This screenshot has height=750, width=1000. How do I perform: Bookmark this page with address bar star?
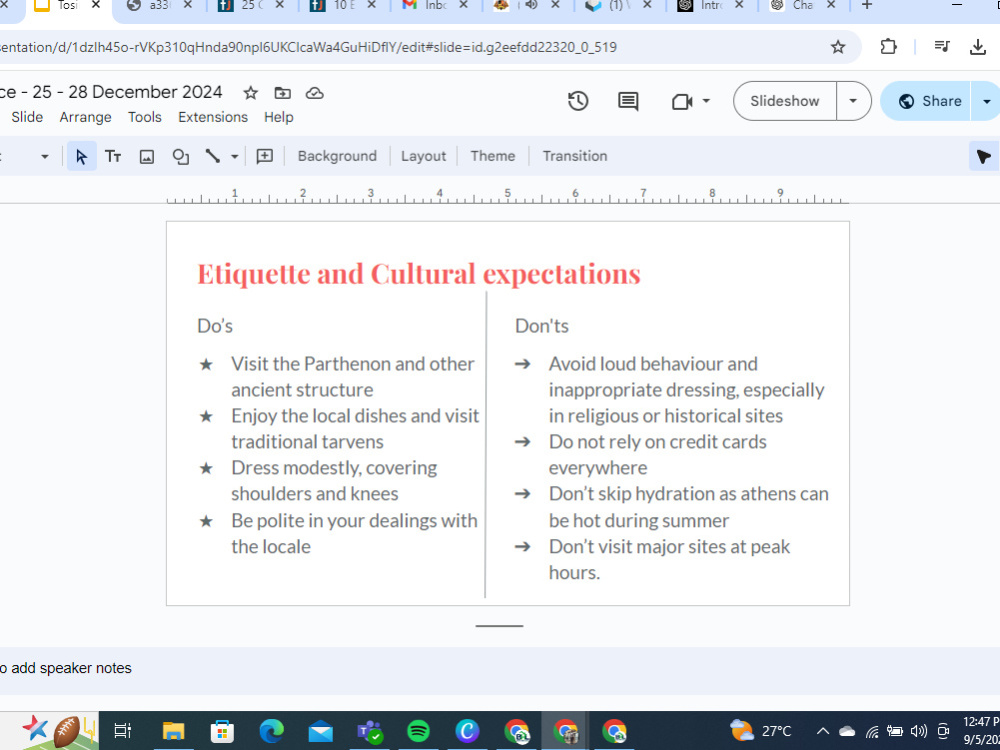838,47
